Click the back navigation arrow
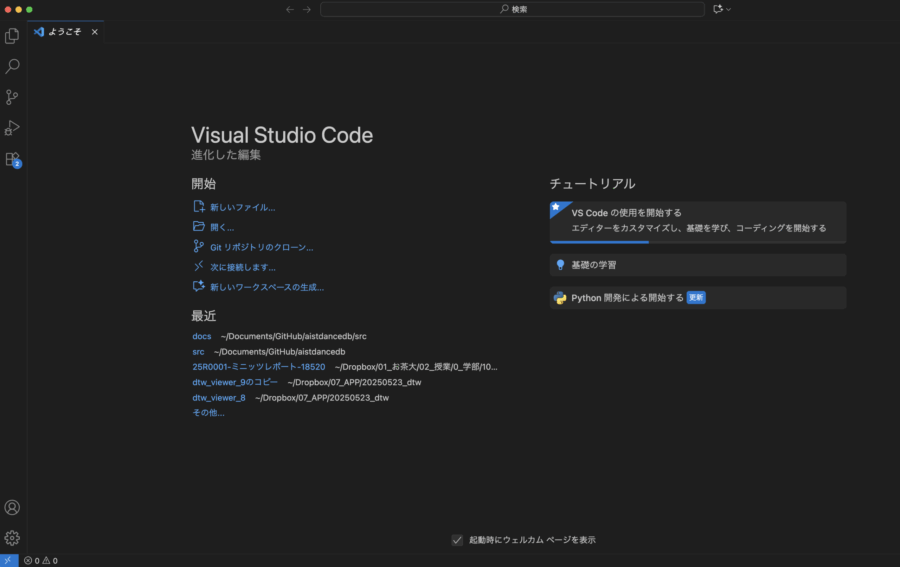Viewport: 900px width, 567px height. pyautogui.click(x=290, y=9)
